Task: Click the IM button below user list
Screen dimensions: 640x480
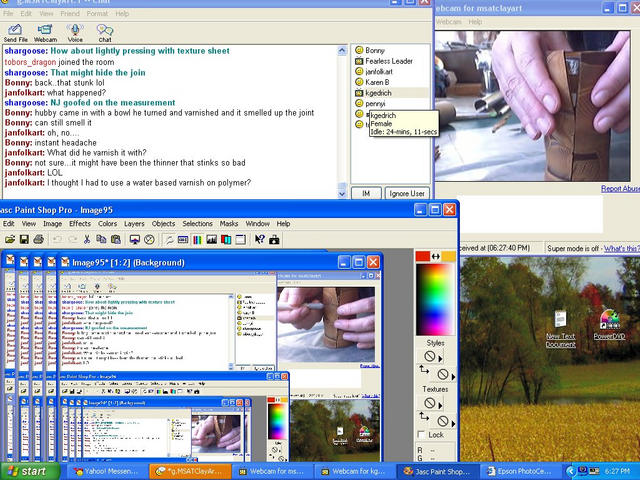Action: pos(366,193)
